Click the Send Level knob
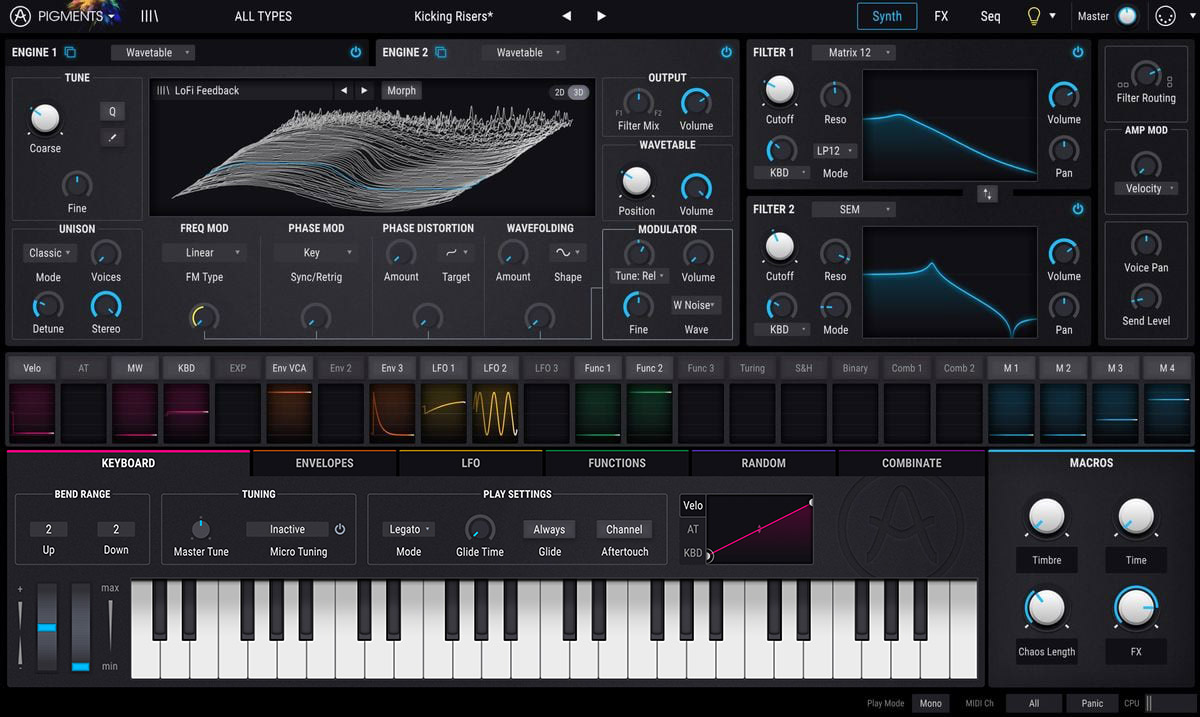The image size is (1200, 717). coord(1145,297)
